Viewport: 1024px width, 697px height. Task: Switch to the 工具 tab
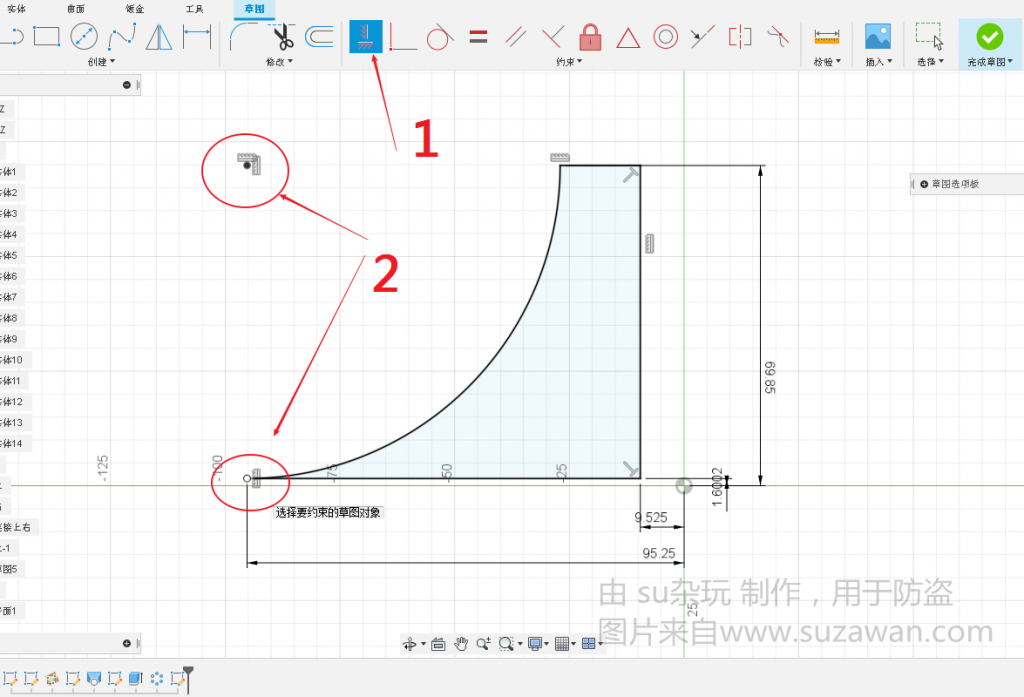pos(195,8)
